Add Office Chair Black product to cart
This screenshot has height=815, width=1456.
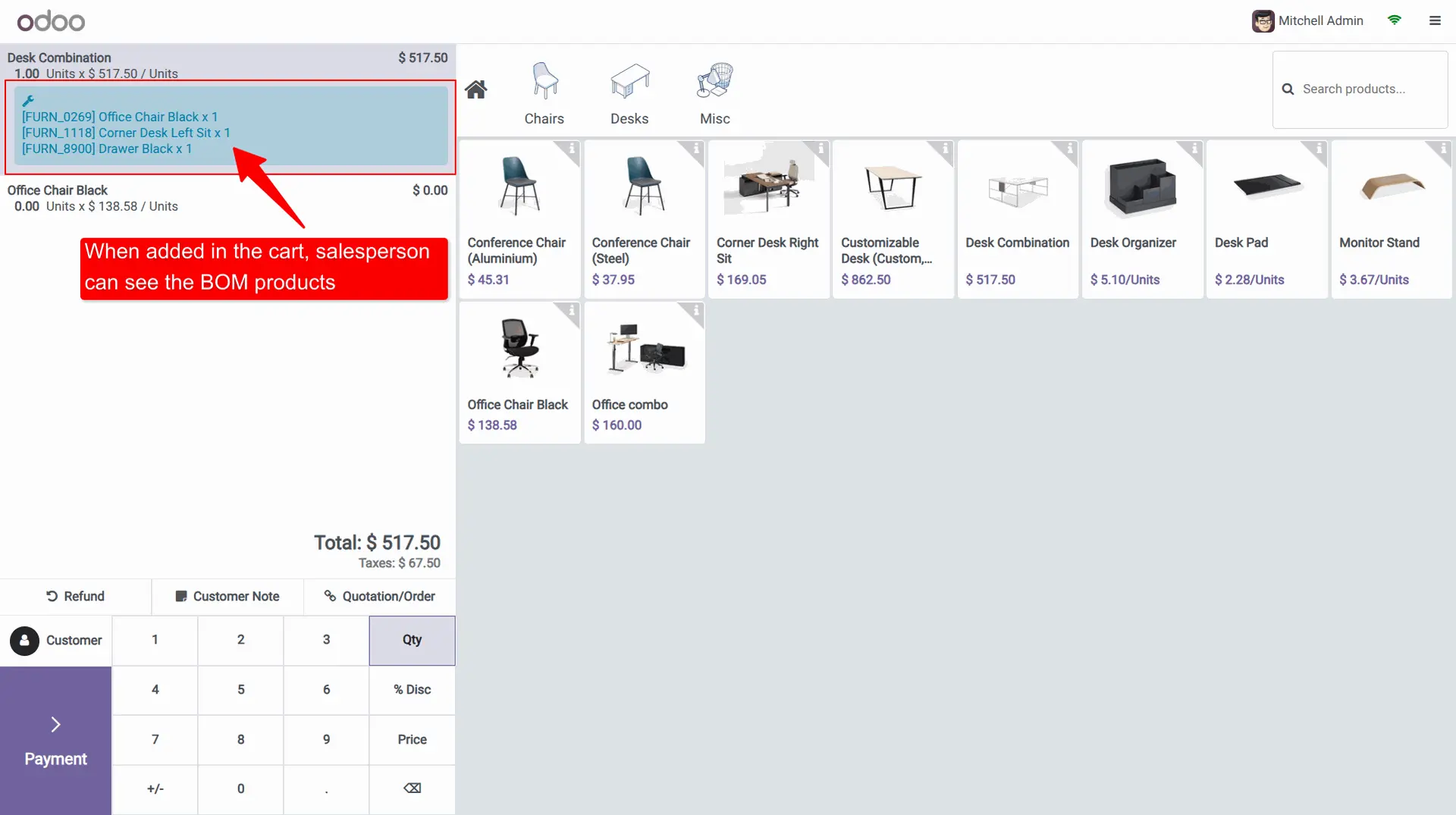pyautogui.click(x=519, y=372)
